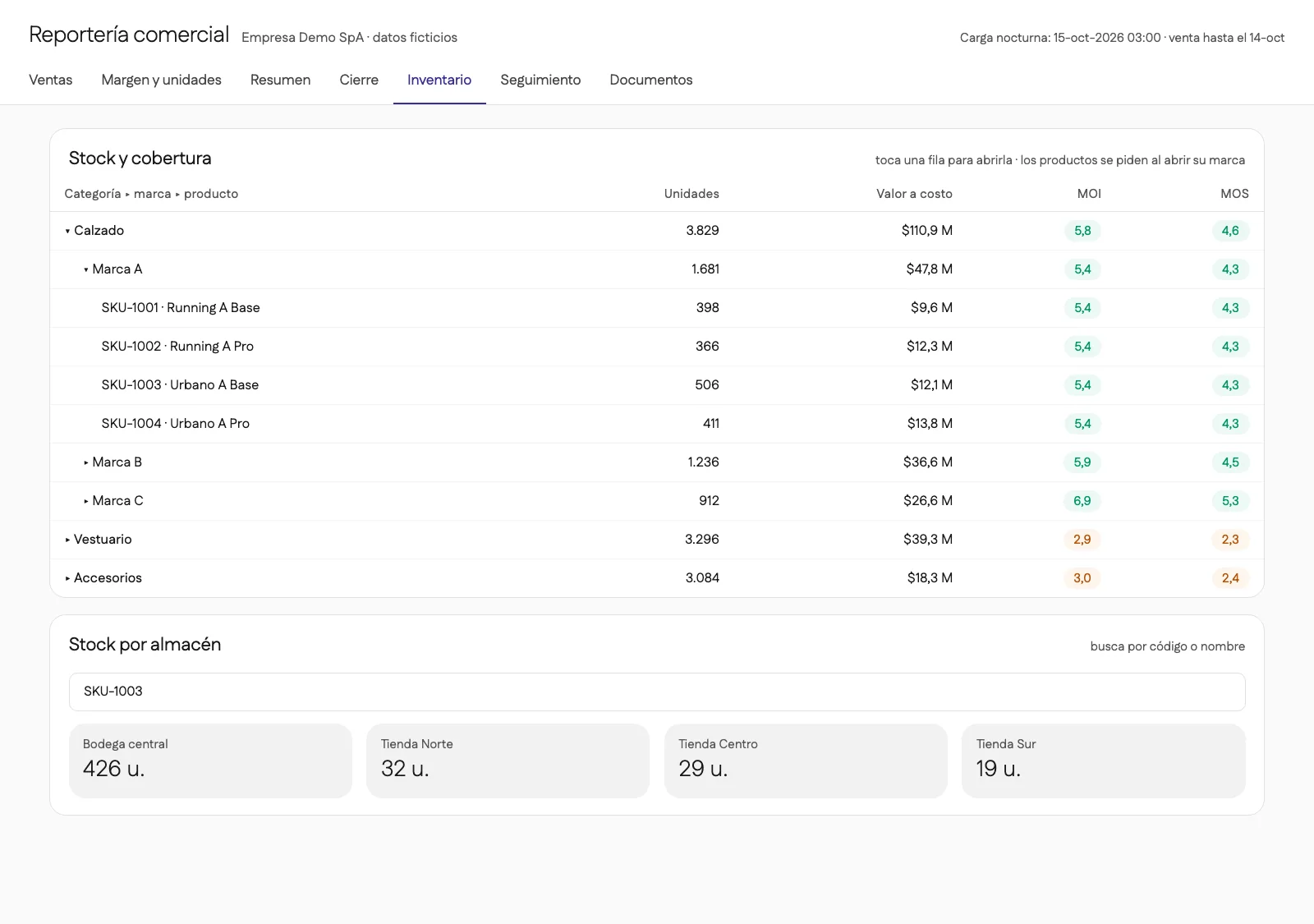This screenshot has width=1314, height=924.
Task: Click the Accesorios units value 3.084
Action: point(702,578)
